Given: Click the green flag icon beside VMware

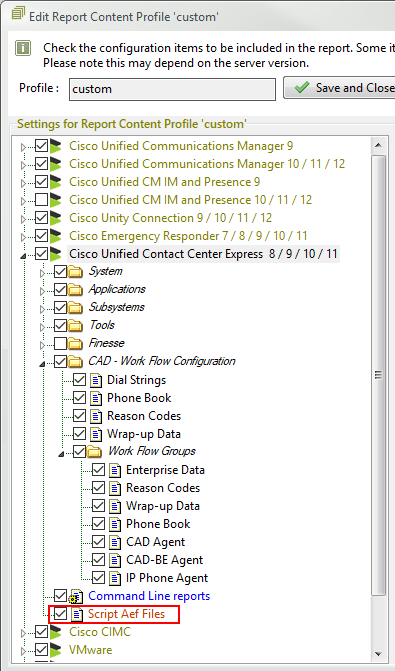Looking at the screenshot, I should pos(56,650).
